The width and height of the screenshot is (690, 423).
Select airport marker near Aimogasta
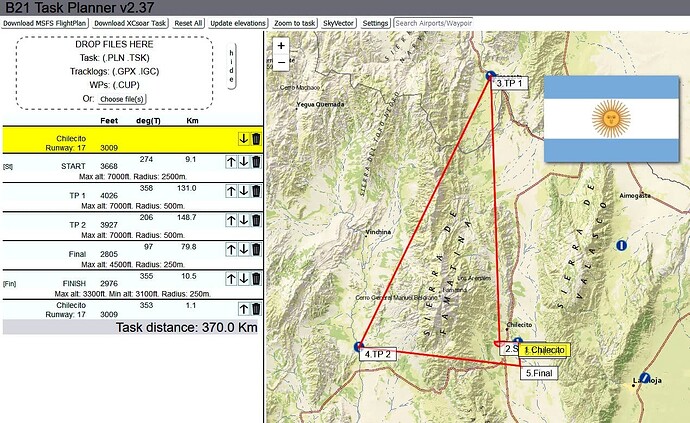(621, 245)
